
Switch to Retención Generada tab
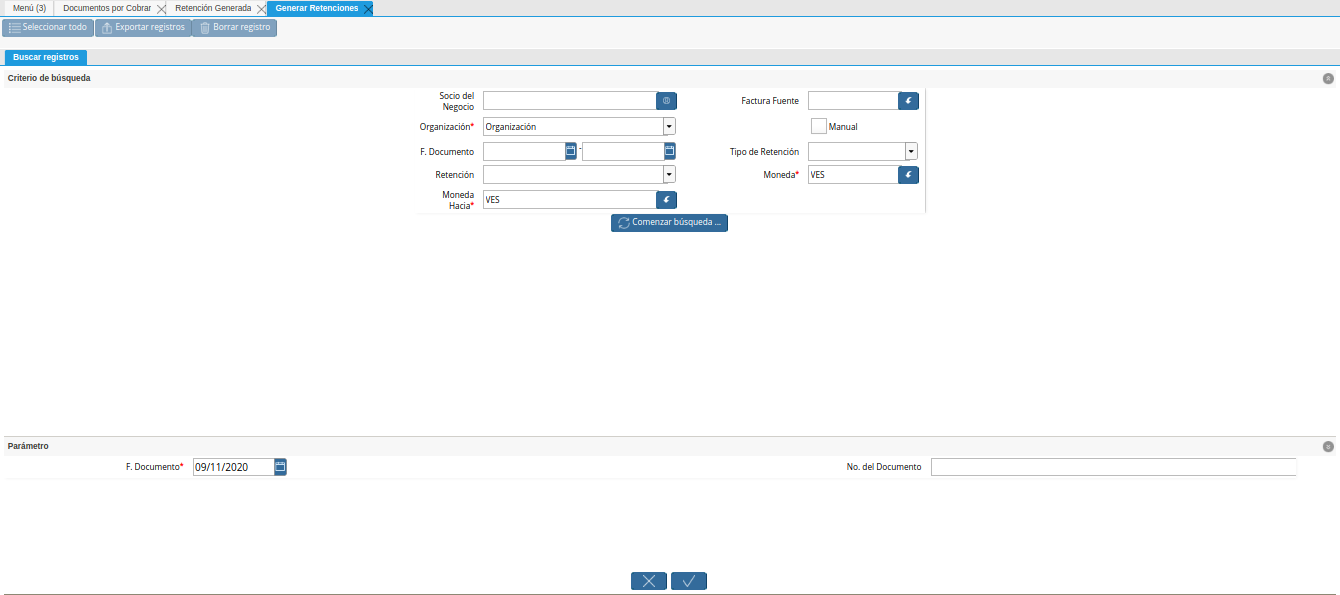coord(212,8)
